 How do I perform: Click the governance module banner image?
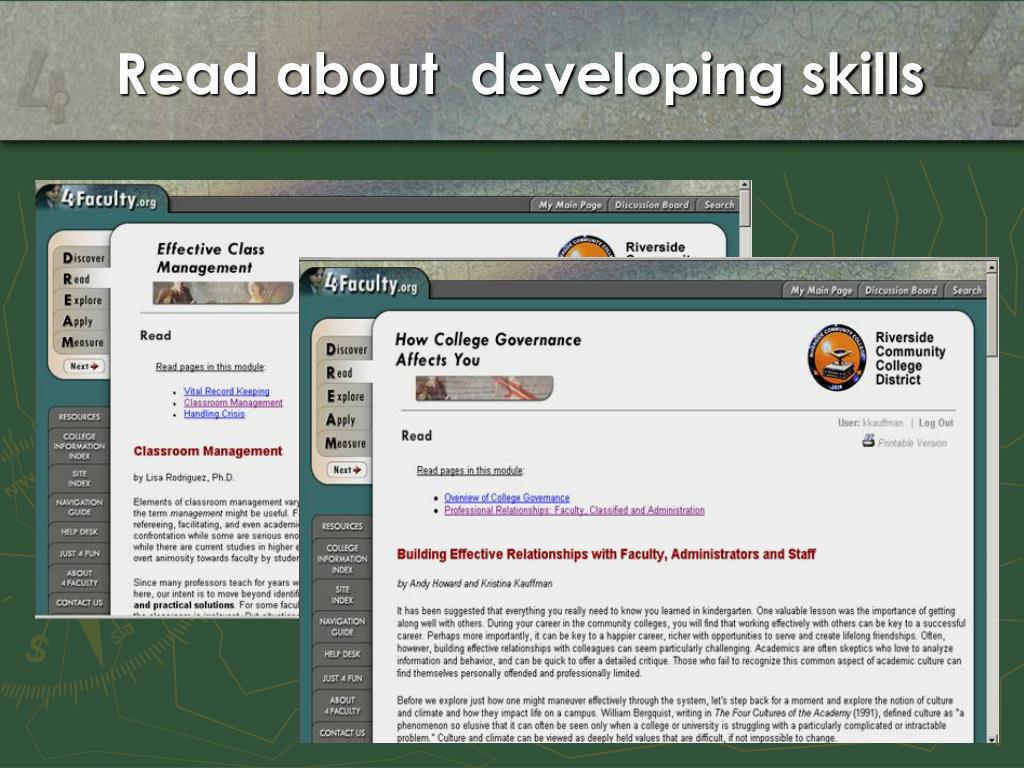tap(484, 388)
